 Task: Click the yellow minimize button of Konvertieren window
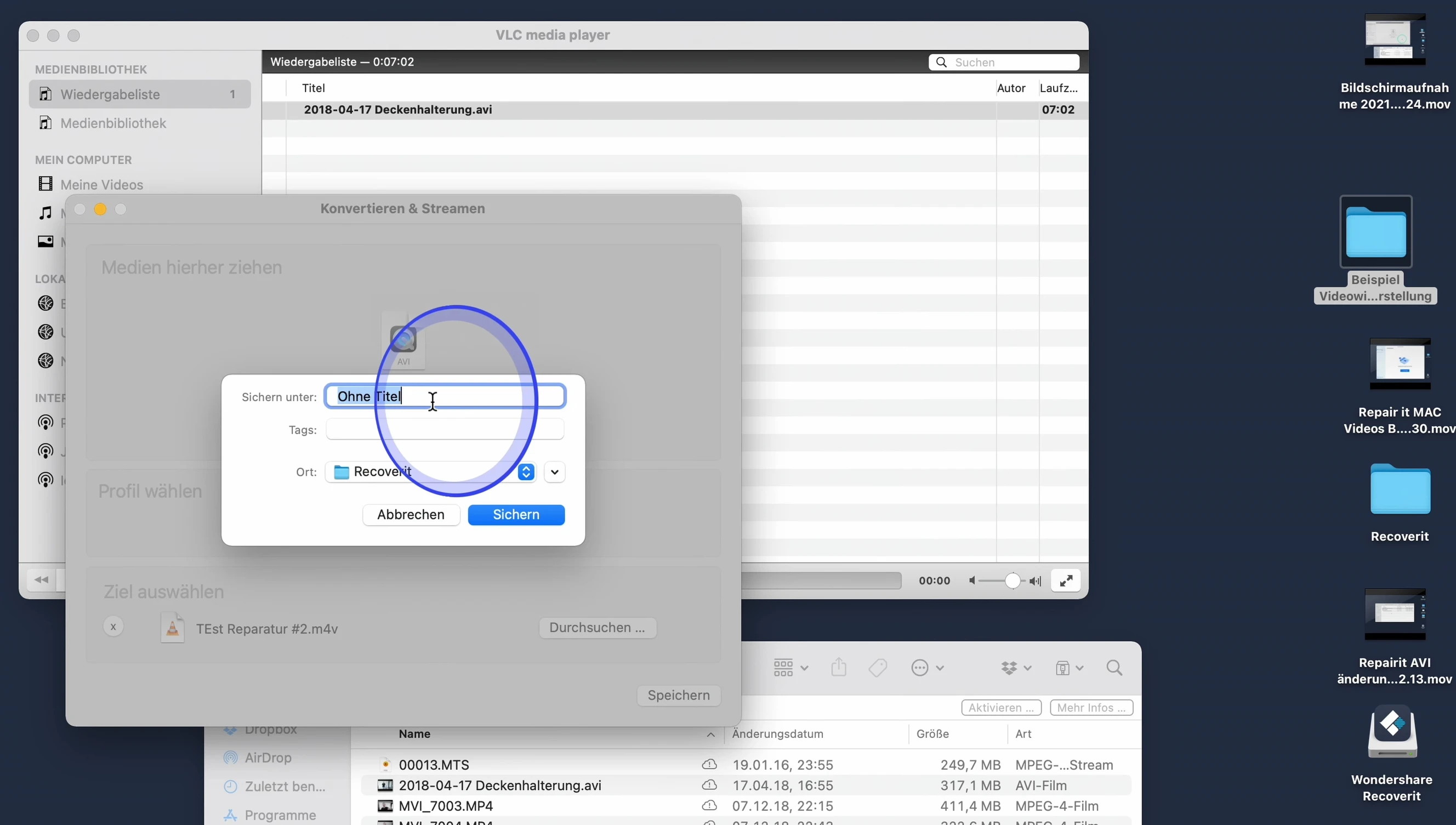click(x=100, y=209)
